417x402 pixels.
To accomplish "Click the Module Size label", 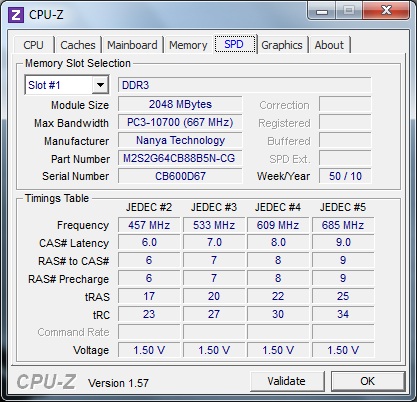I will [x=80, y=105].
